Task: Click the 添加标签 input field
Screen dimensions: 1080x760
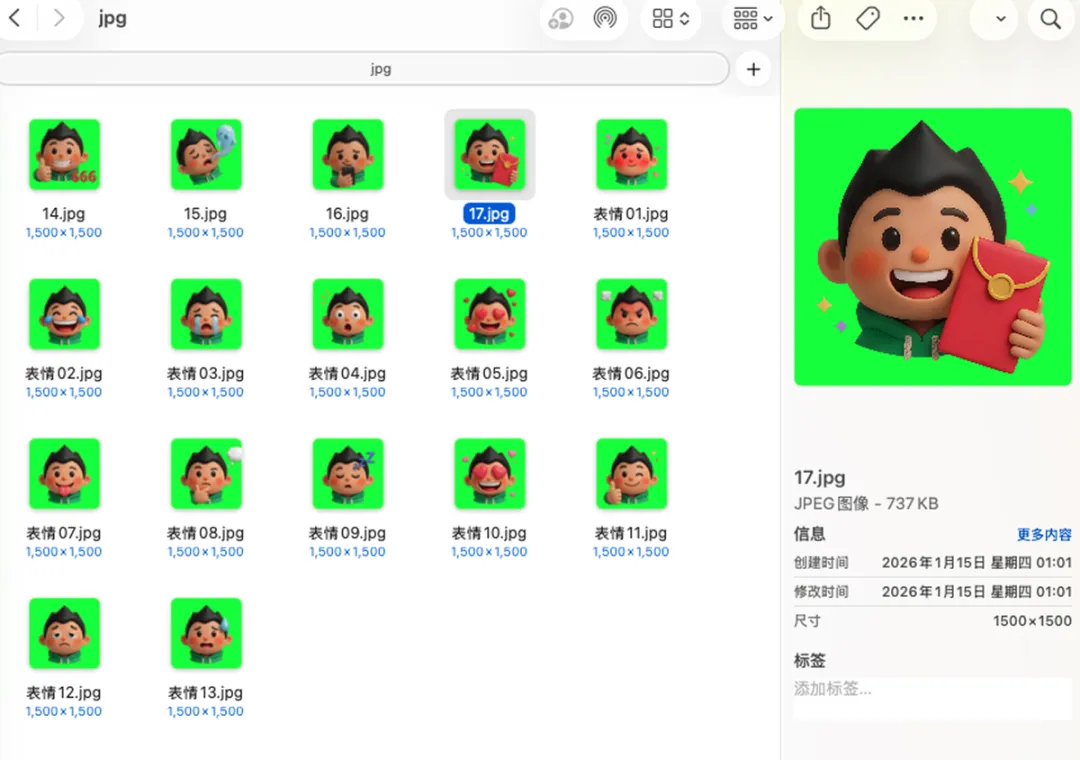Action: point(932,689)
